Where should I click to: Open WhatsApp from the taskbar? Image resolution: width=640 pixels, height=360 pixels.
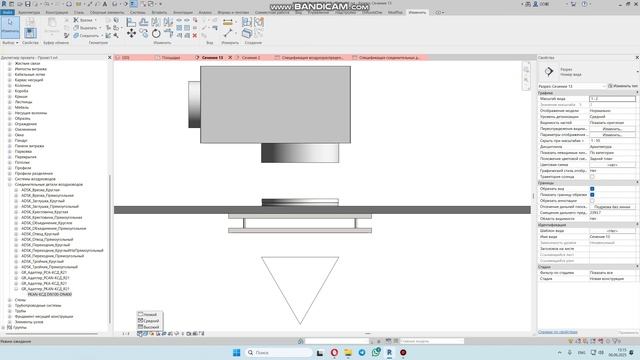click(376, 353)
